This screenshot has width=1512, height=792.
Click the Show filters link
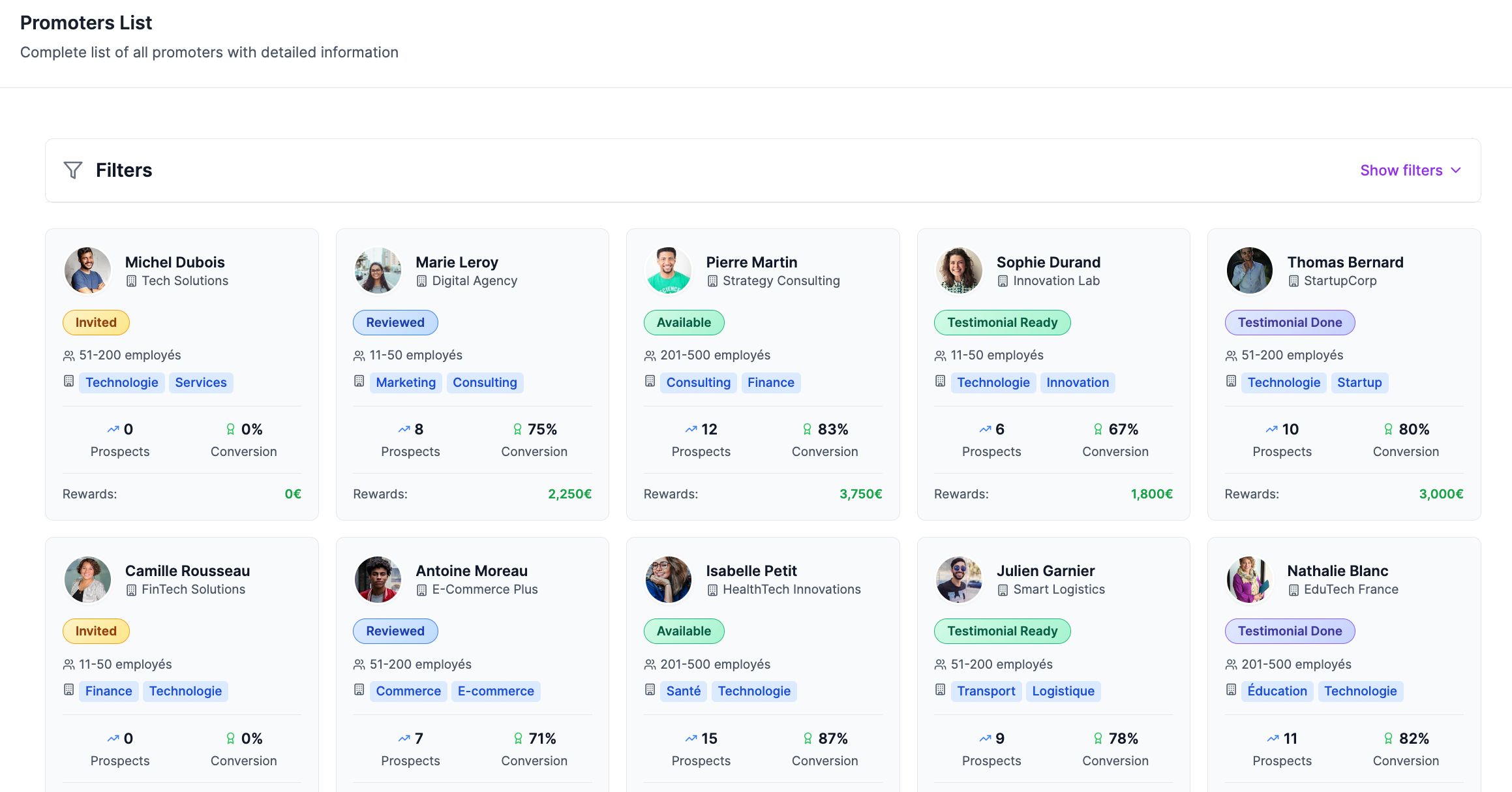click(x=1400, y=170)
